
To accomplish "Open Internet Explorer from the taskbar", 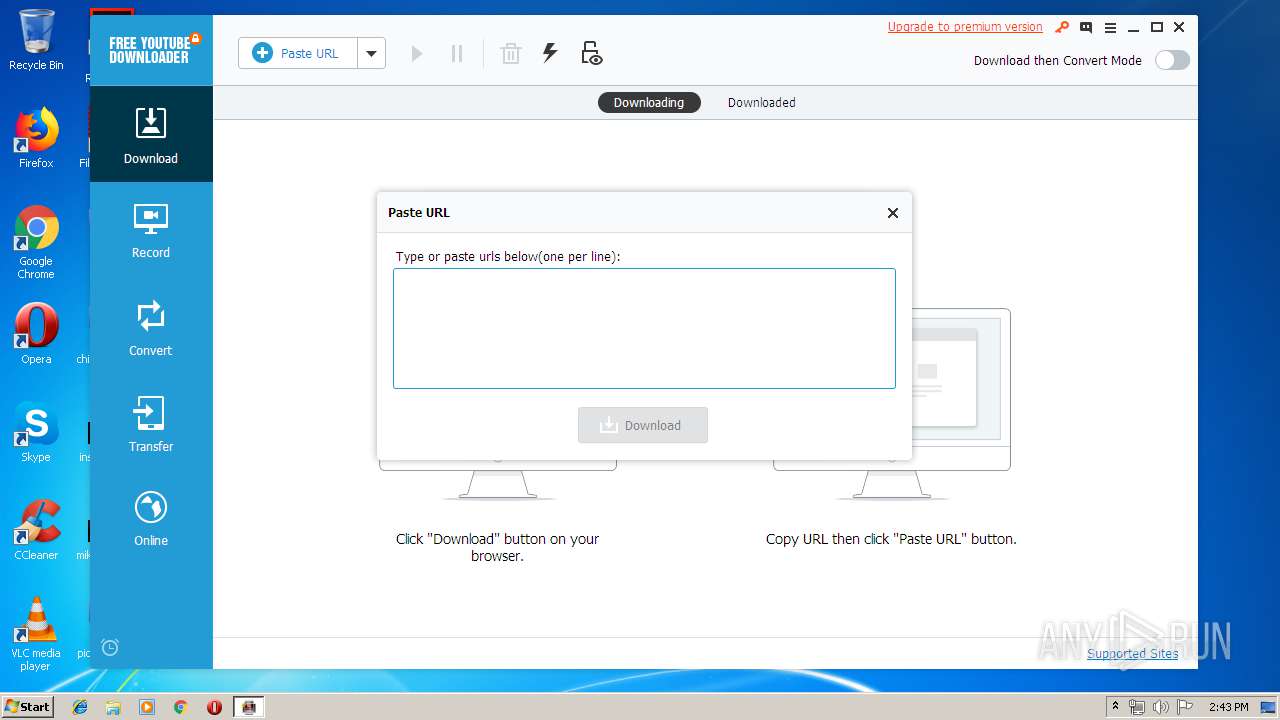I will [x=80, y=707].
